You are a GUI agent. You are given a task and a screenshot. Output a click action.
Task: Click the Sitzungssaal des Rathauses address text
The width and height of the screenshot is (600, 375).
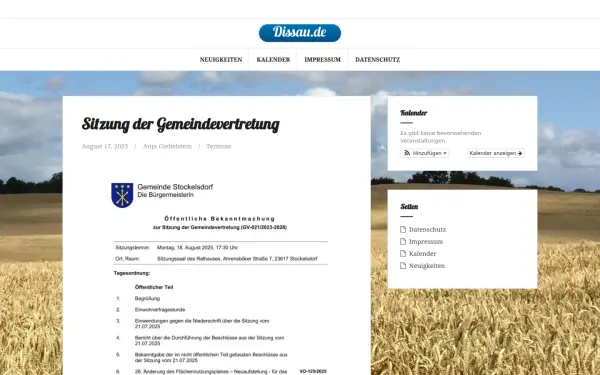click(237, 259)
